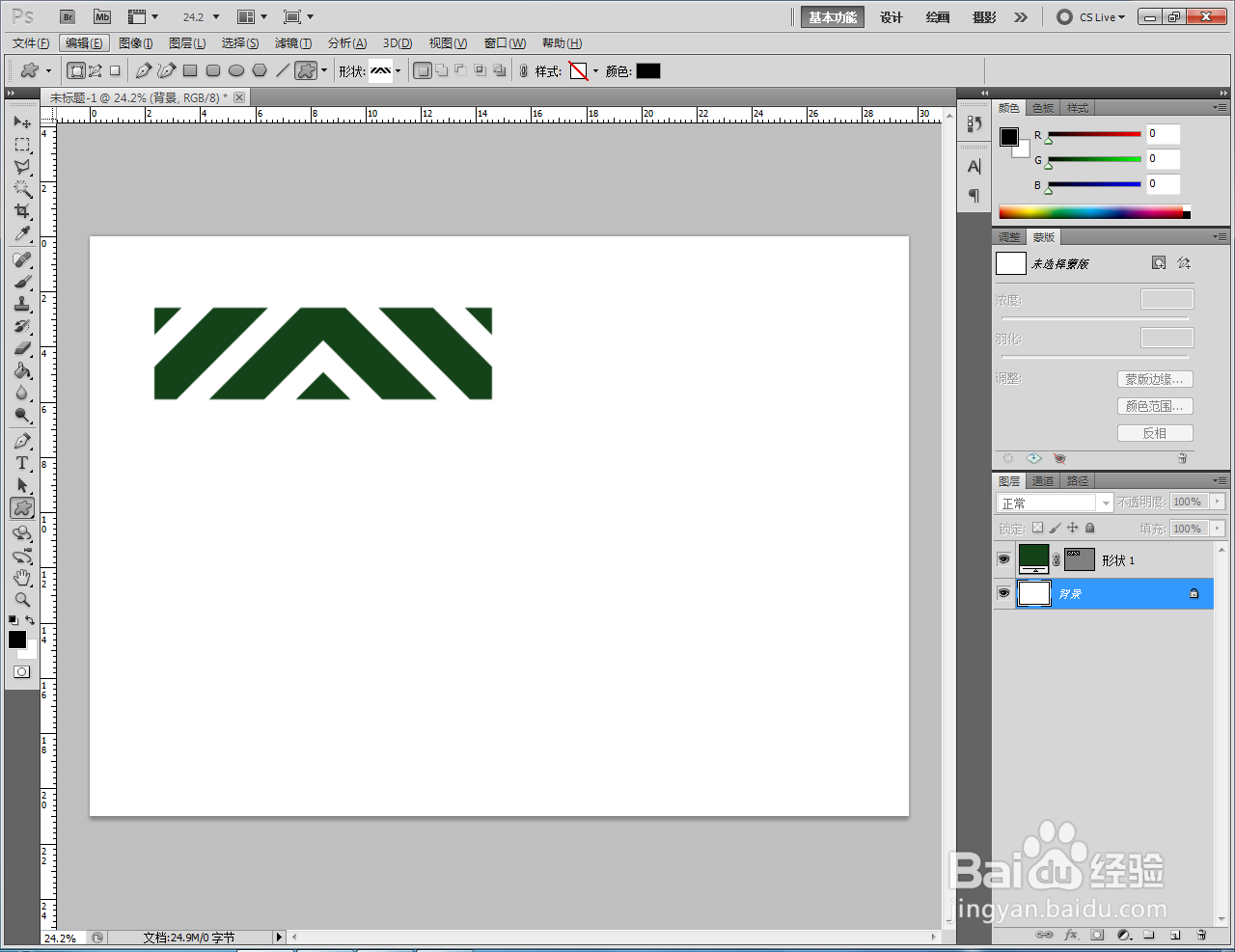Viewport: 1235px width, 952px height.
Task: Select the Dodge tool
Action: coord(22,415)
